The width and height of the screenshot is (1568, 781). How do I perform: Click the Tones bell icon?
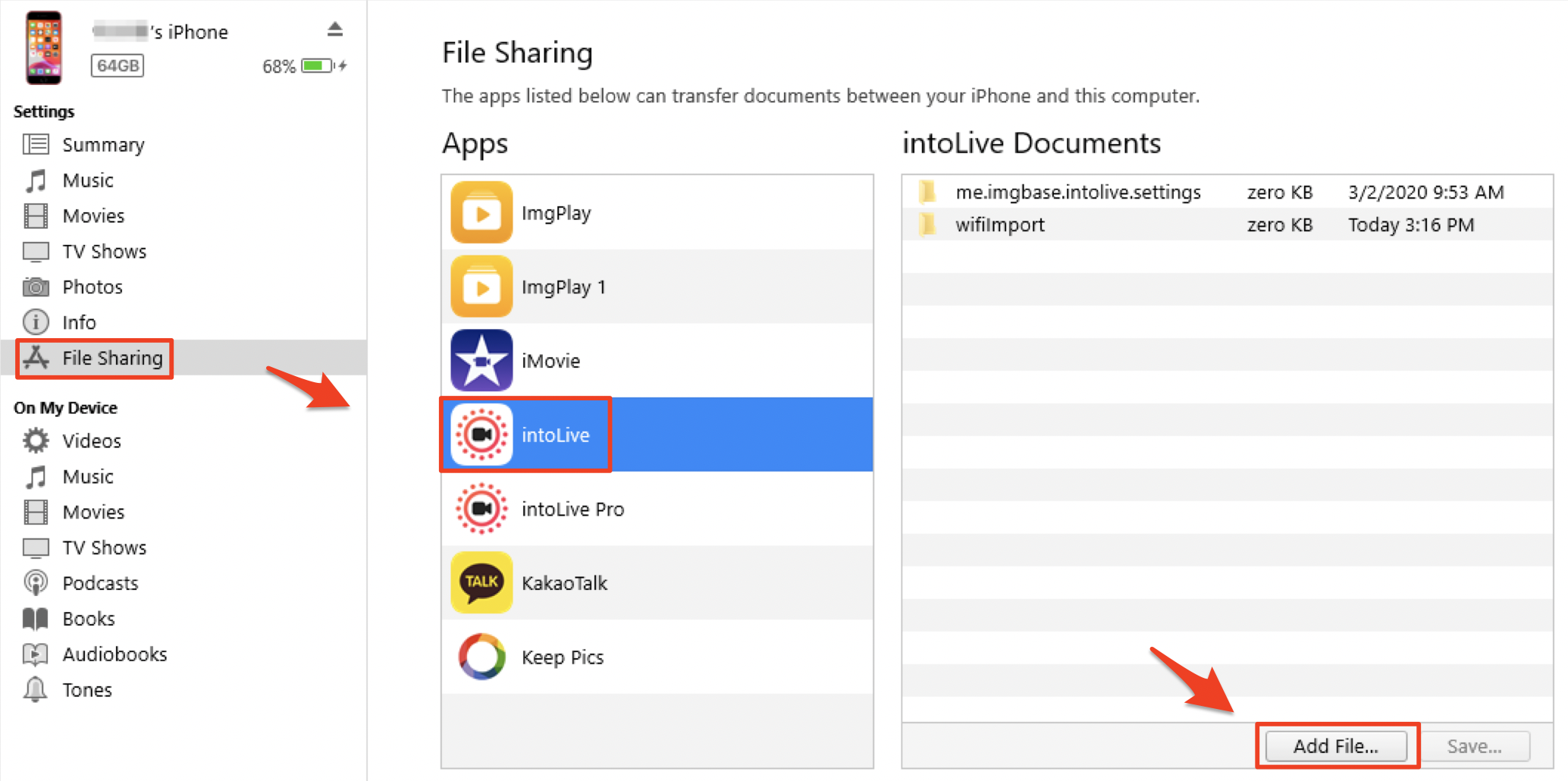(x=36, y=690)
